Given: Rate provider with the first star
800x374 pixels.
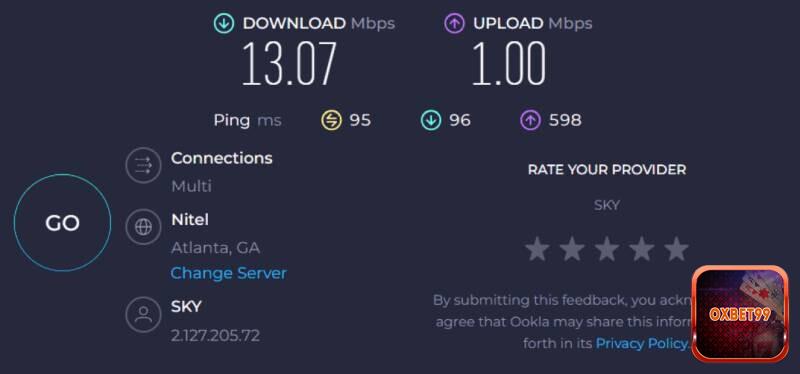Looking at the screenshot, I should coord(537,248).
